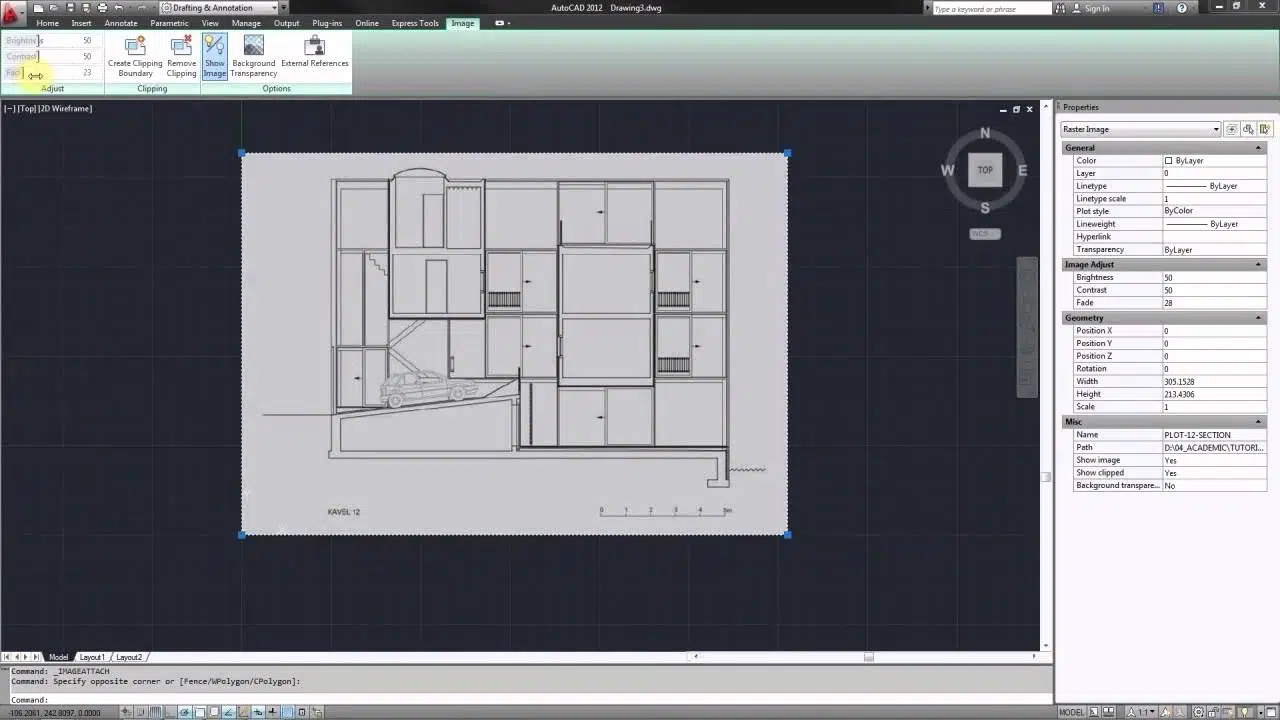Toggle ortho mode in the status bar
The height and width of the screenshot is (720, 1280).
click(x=168, y=713)
